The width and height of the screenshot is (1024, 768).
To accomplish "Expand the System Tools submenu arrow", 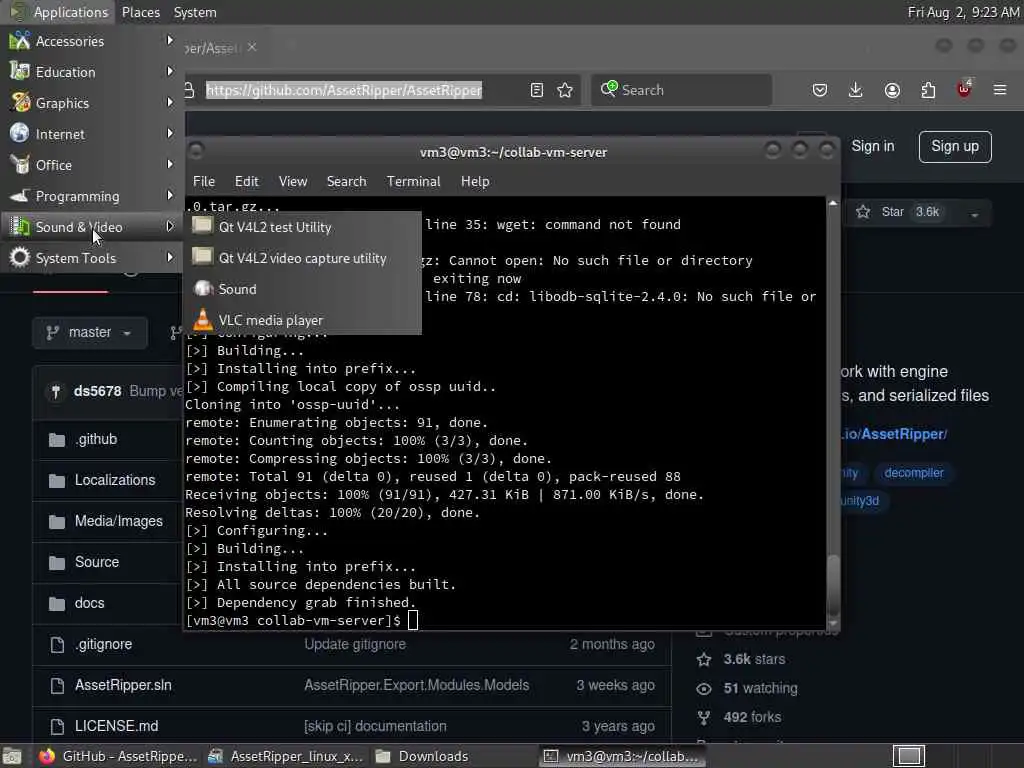I will coord(170,257).
